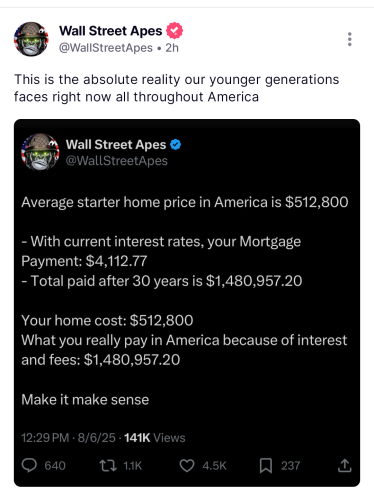Open @WallStreetApes handle in embedded tweet
This screenshot has width=374, height=500.
(117, 161)
